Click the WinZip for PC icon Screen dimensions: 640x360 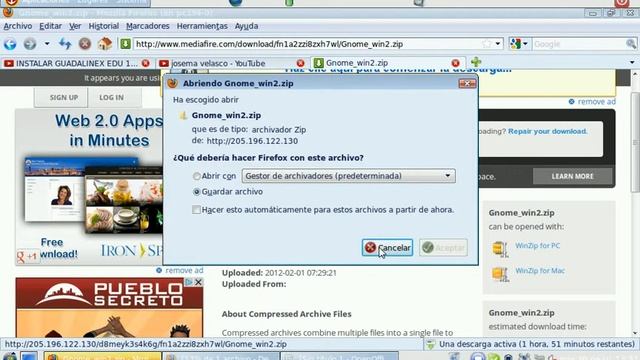pyautogui.click(x=500, y=249)
